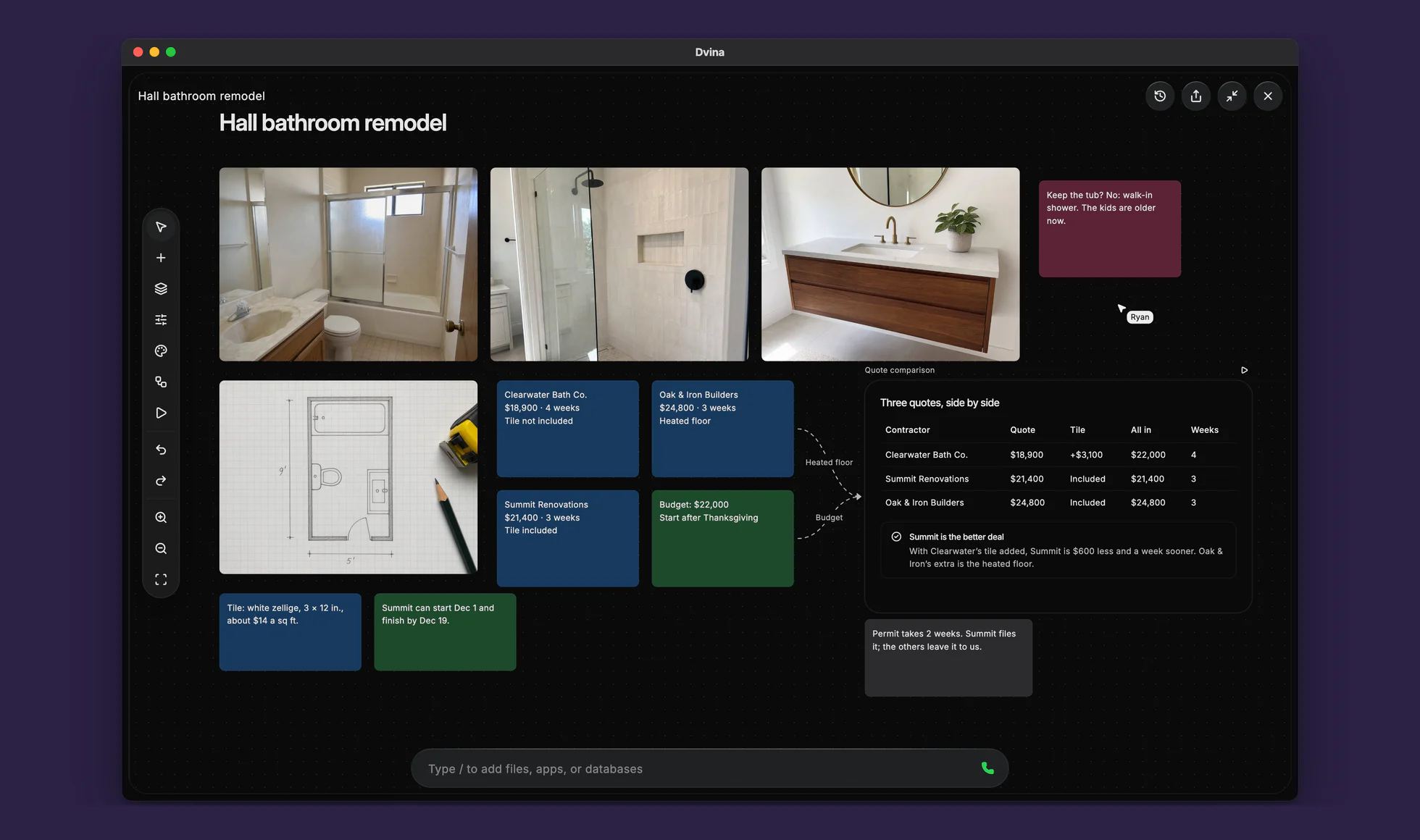
Task: Select the pointer cursor tool
Action: coord(161,227)
